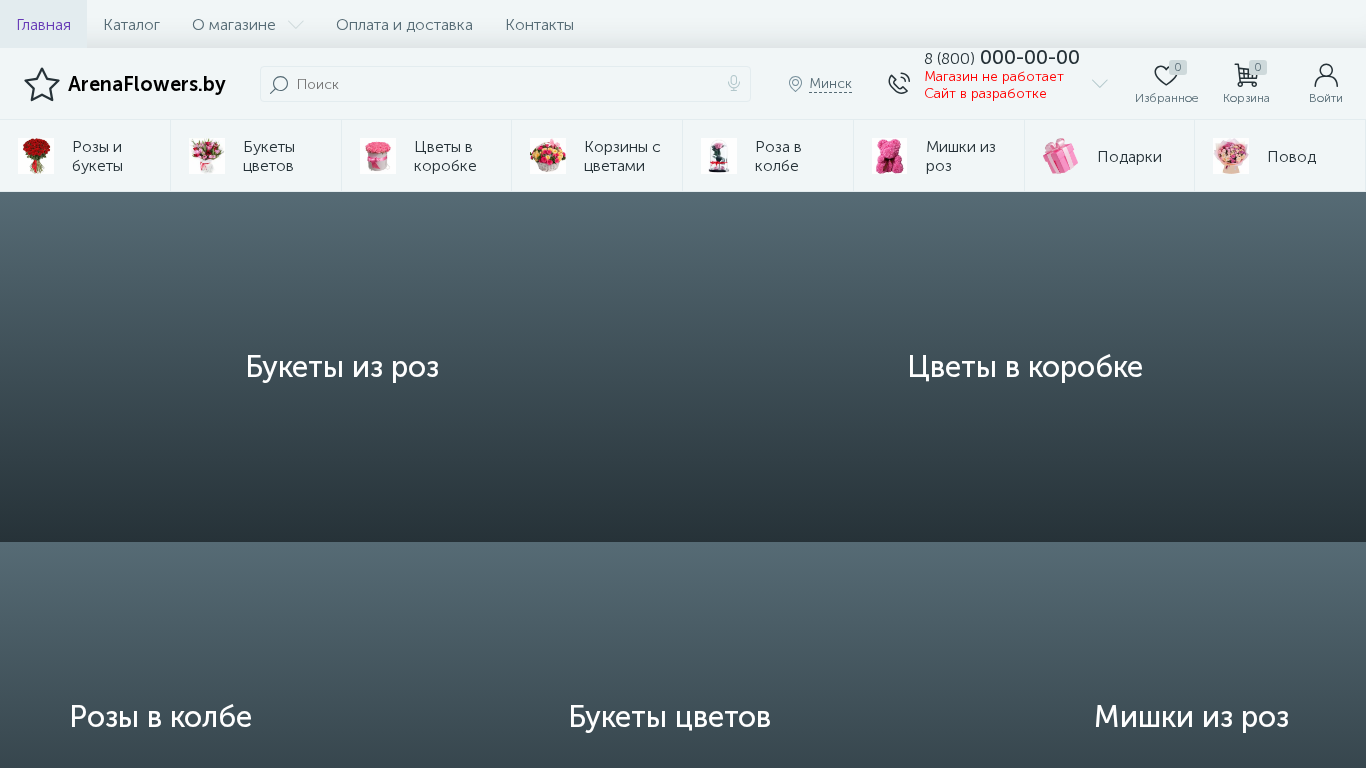Select the Роза в колбе category label

tap(778, 156)
